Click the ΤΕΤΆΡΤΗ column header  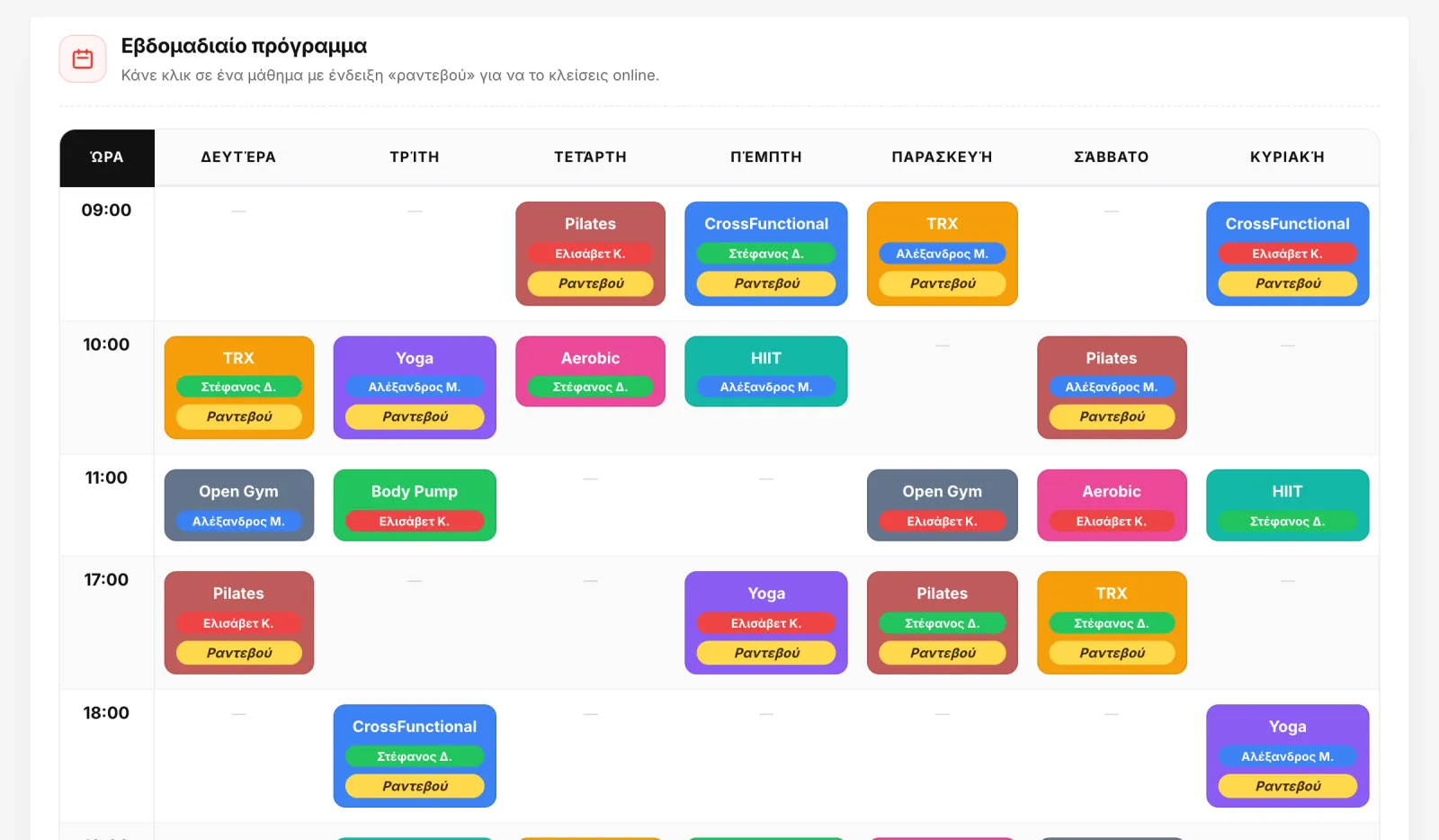590,157
